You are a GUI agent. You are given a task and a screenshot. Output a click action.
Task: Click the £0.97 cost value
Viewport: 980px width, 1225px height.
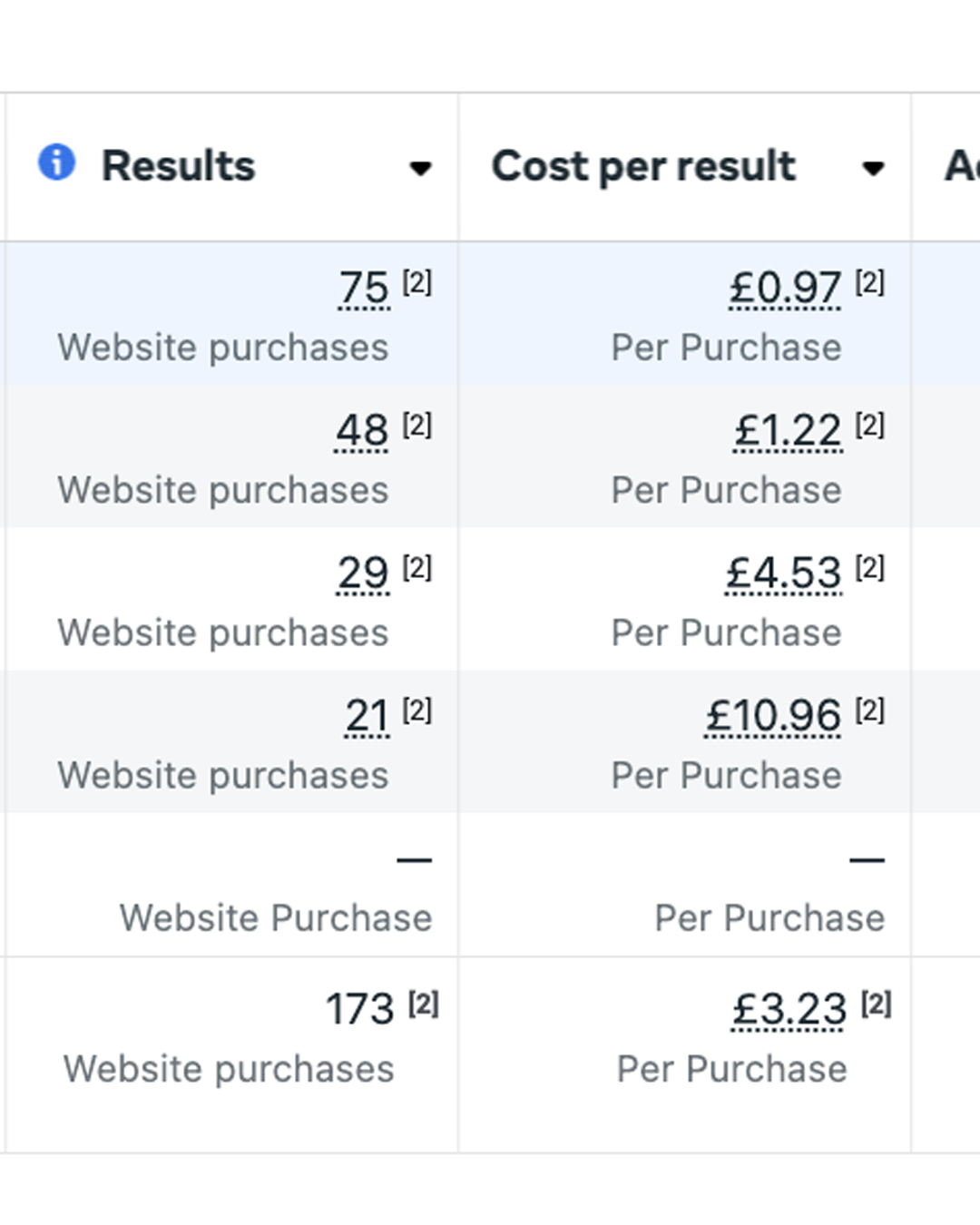tap(785, 289)
